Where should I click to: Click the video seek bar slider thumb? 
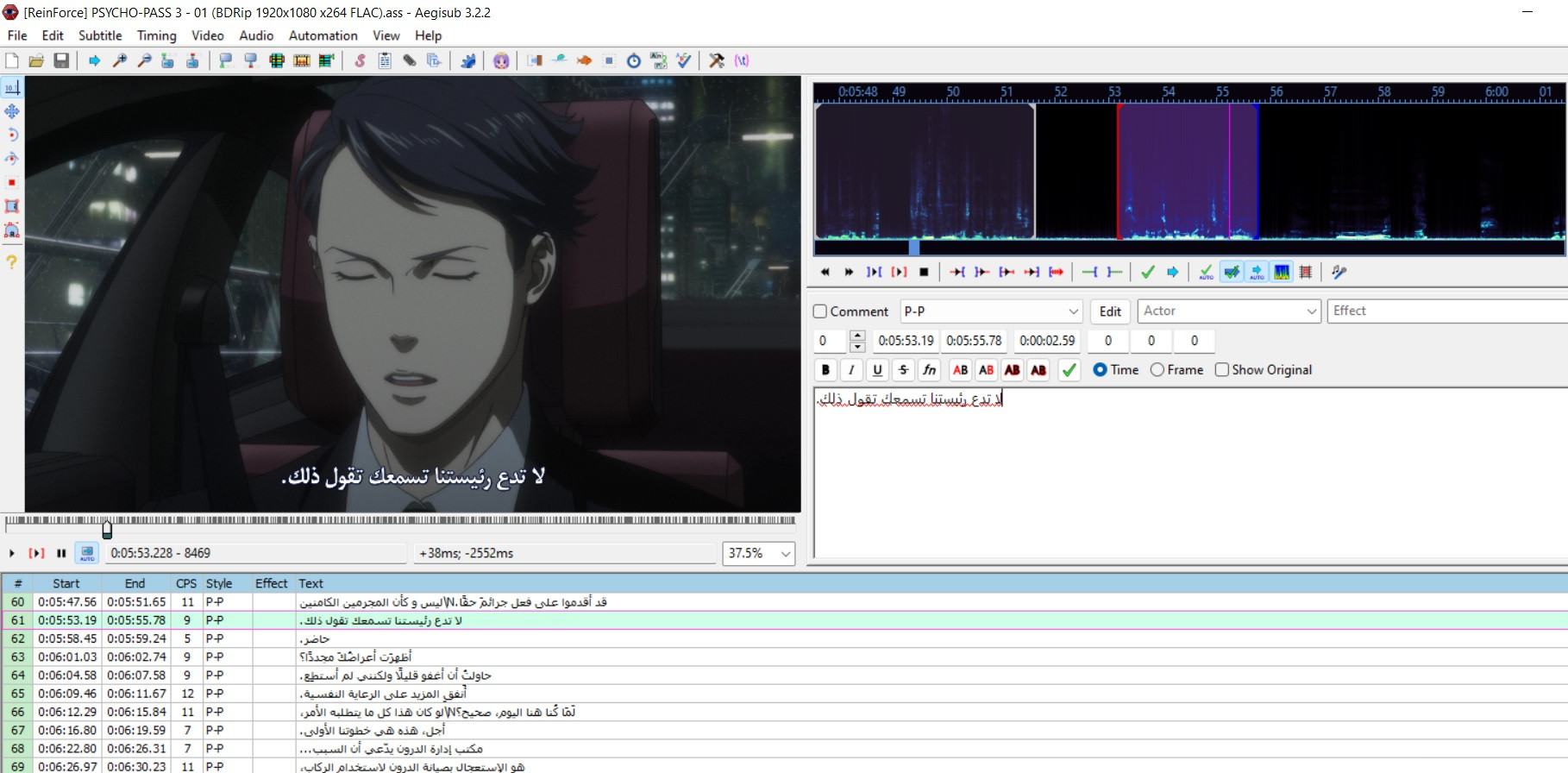tap(107, 529)
